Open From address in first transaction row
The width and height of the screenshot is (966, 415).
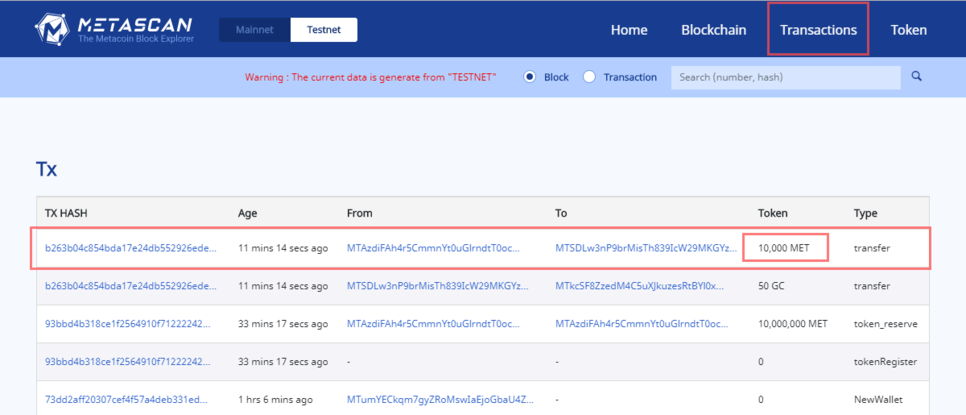pos(433,248)
